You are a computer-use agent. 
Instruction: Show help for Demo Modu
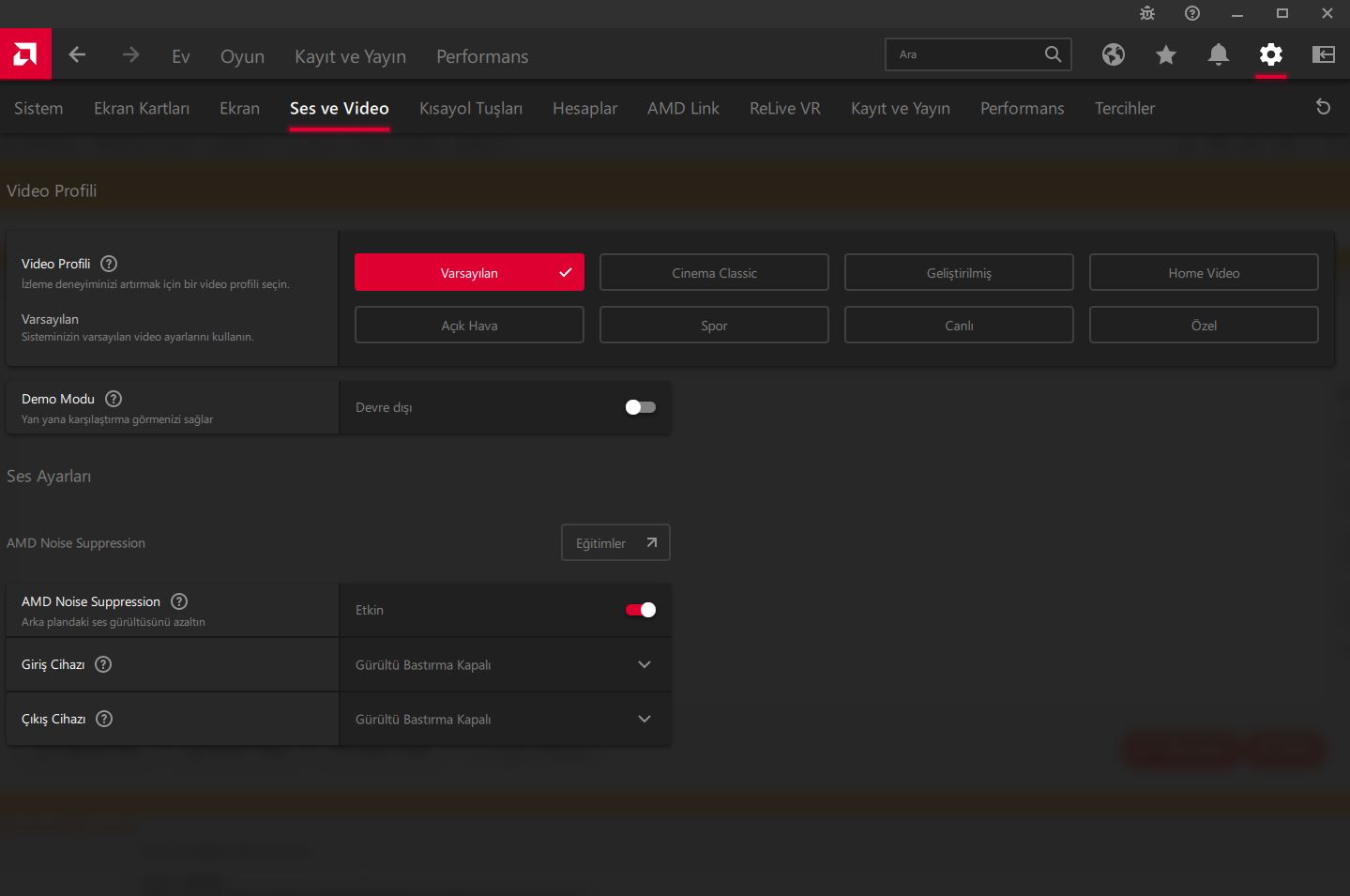(114, 399)
